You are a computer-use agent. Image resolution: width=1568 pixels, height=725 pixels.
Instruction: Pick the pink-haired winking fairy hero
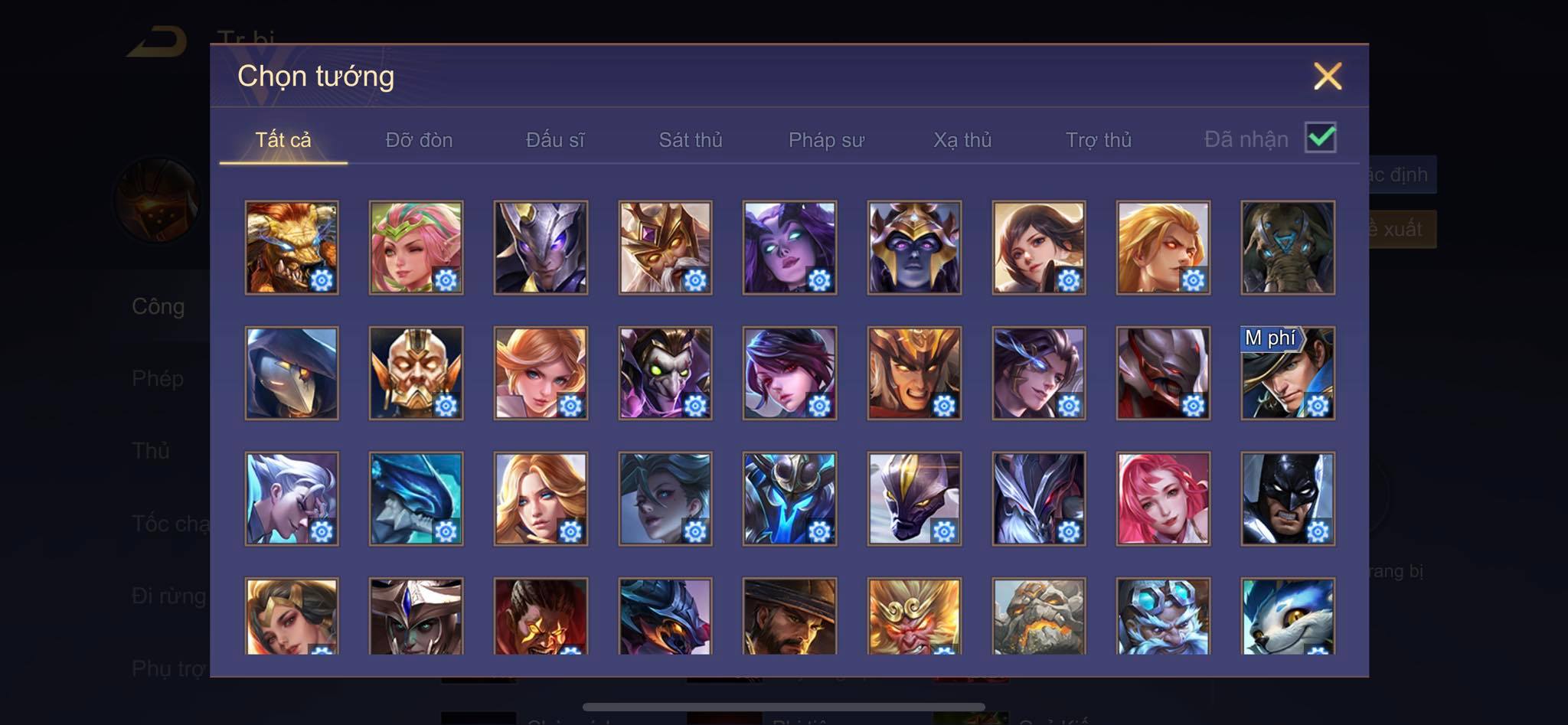(416, 247)
